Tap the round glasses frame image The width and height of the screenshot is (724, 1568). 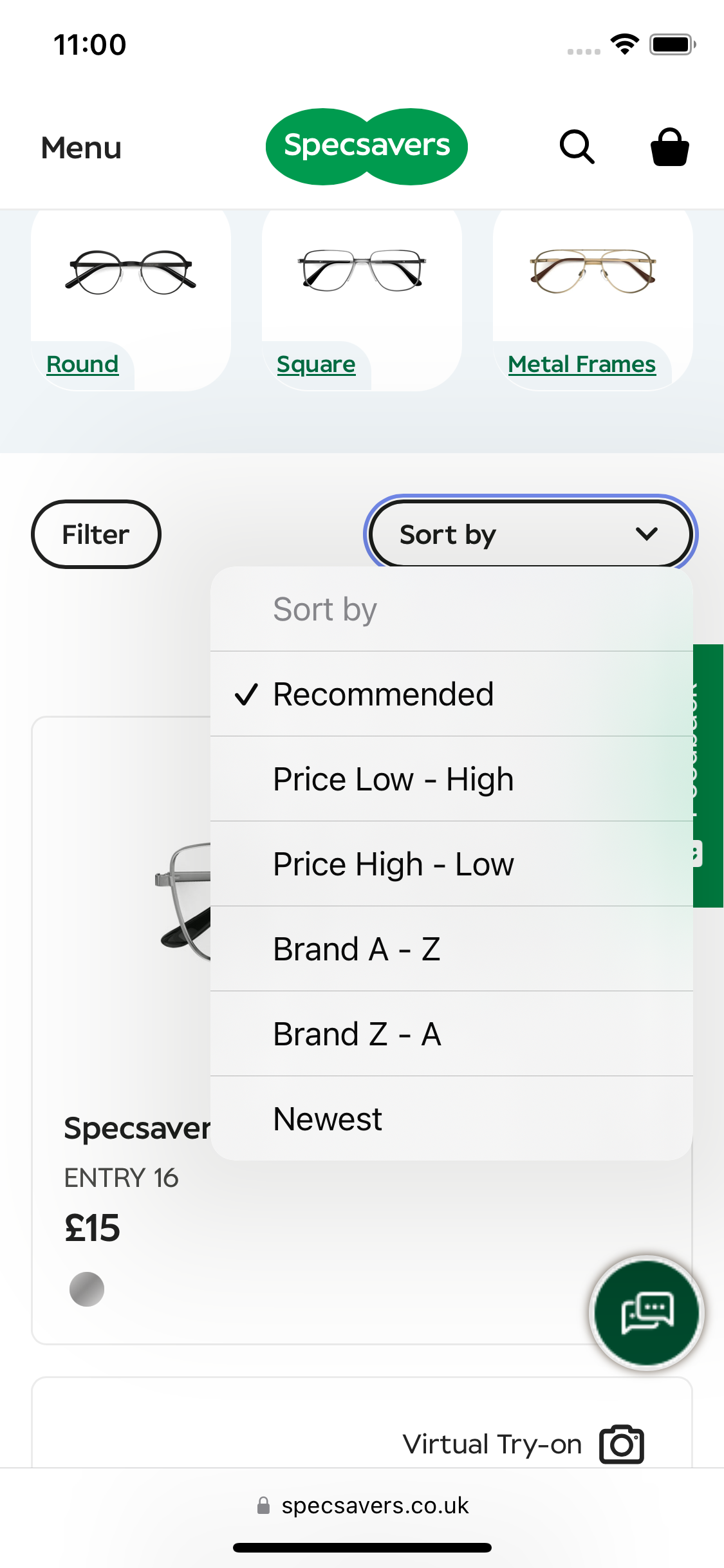pos(131,272)
